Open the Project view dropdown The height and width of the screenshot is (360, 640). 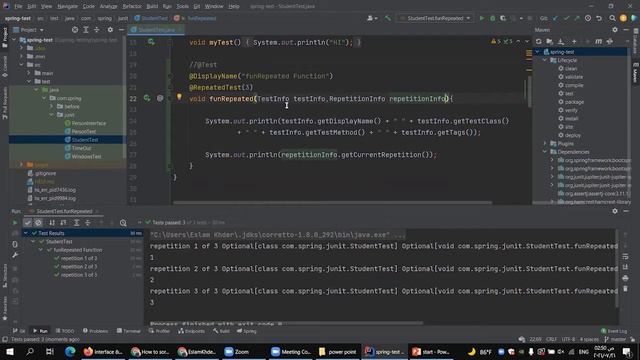click(29, 30)
